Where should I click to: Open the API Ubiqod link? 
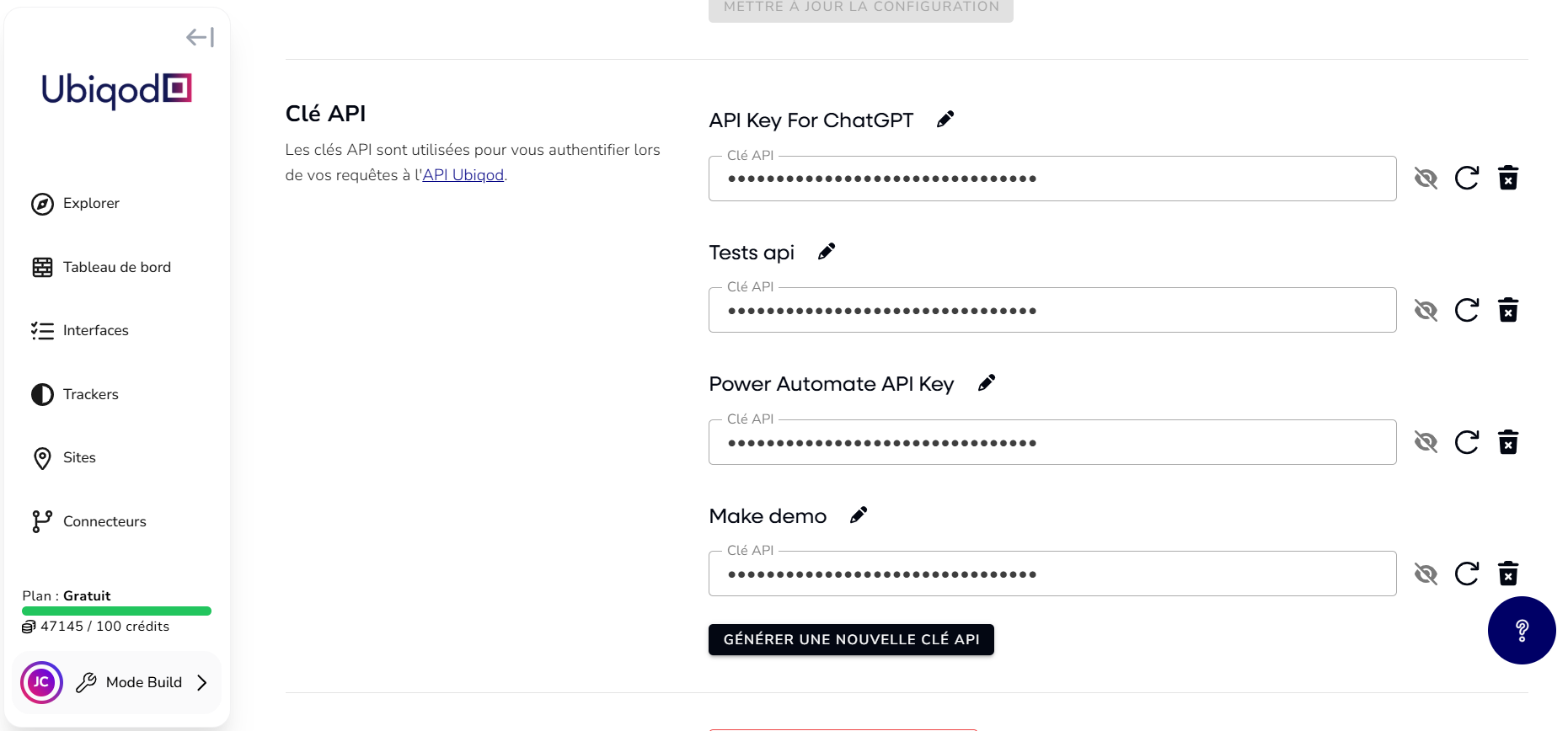click(463, 174)
